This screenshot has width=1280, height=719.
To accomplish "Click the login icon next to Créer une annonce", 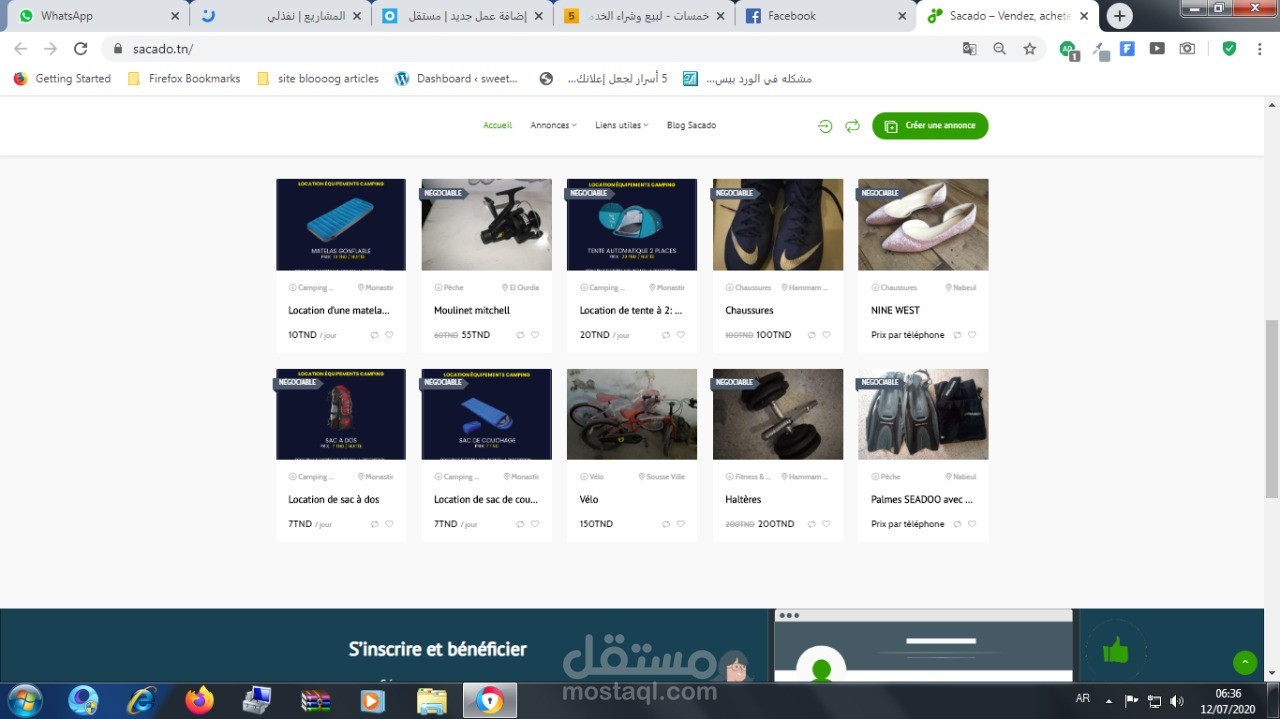I will tap(825, 126).
